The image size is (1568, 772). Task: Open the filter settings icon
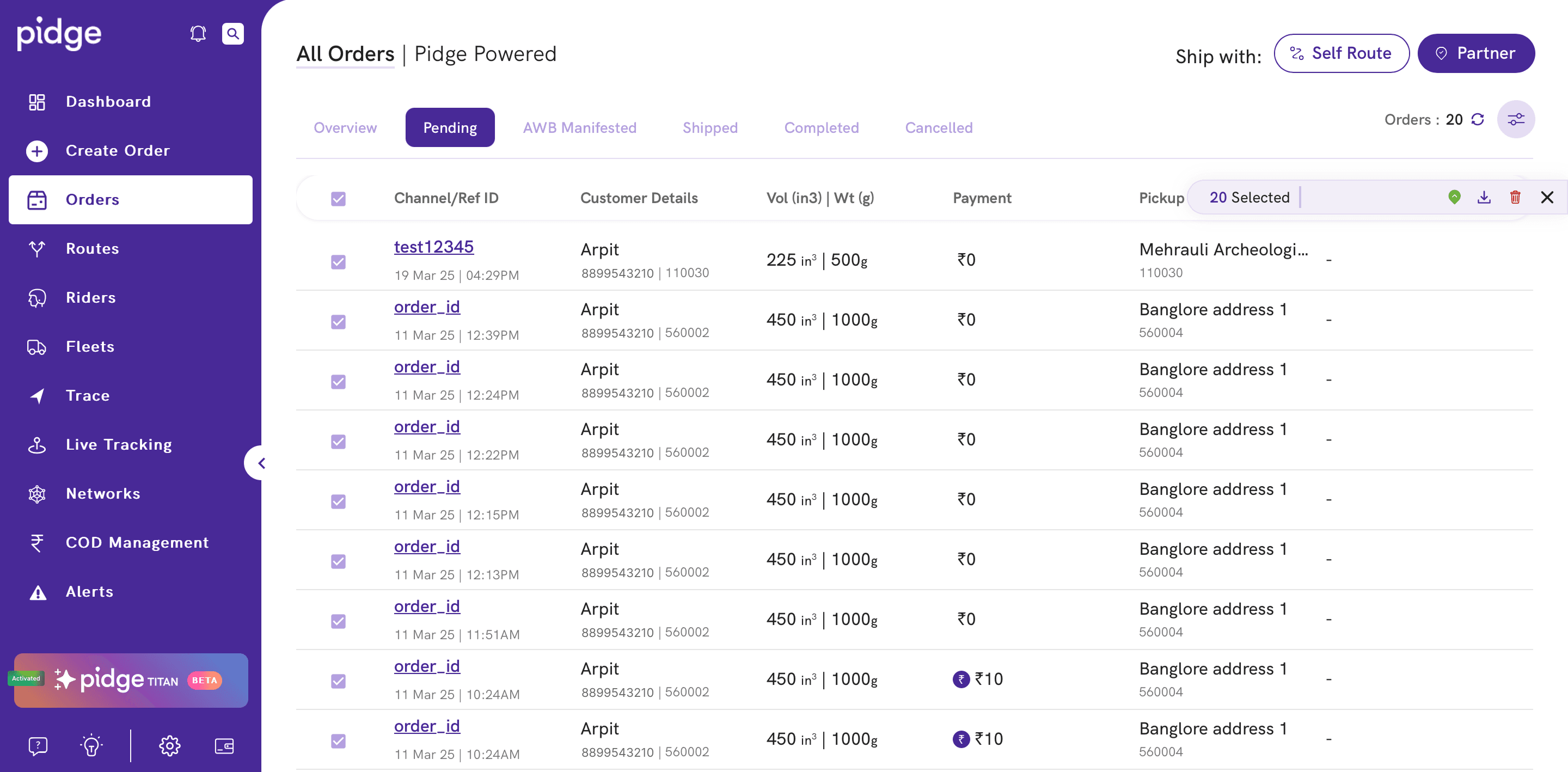[x=1515, y=119]
